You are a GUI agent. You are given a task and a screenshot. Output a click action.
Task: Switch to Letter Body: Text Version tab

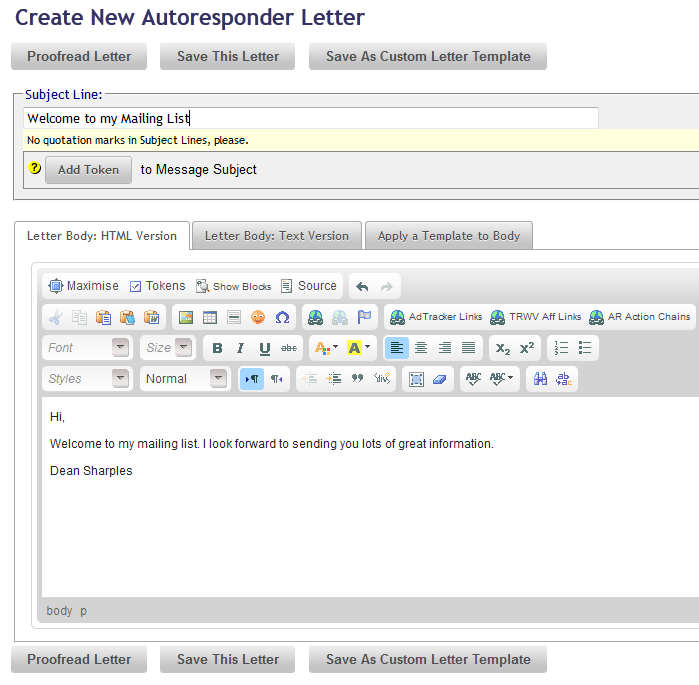click(276, 236)
